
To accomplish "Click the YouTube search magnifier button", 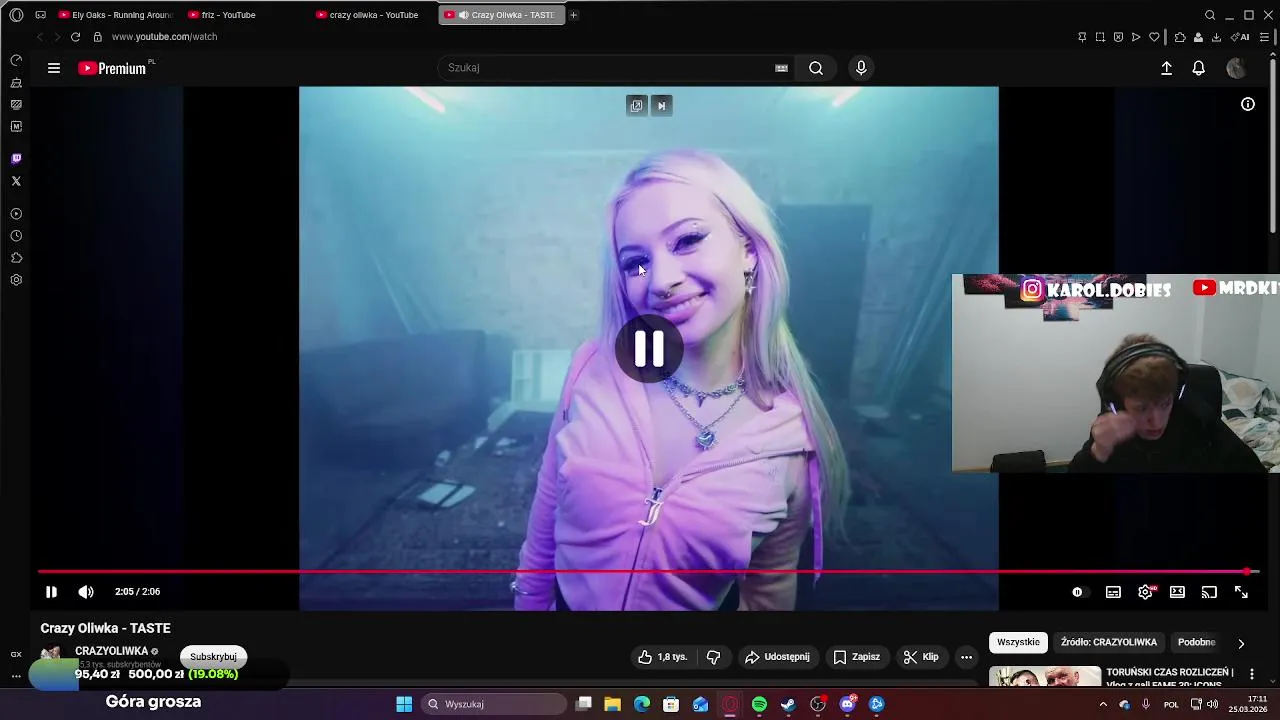I will pos(816,68).
